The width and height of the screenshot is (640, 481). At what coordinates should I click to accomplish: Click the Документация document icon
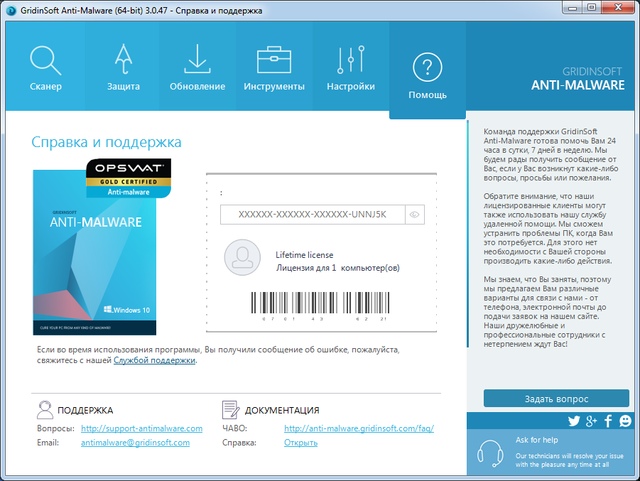click(x=230, y=410)
